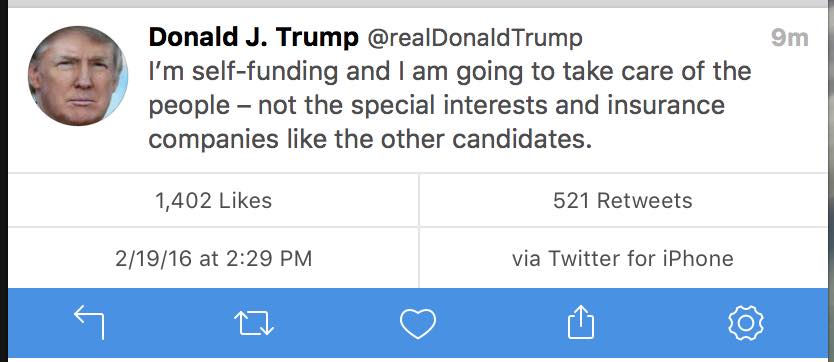Click the via Twitter for iPhone source
This screenshot has height=362, width=834.
[x=623, y=258]
